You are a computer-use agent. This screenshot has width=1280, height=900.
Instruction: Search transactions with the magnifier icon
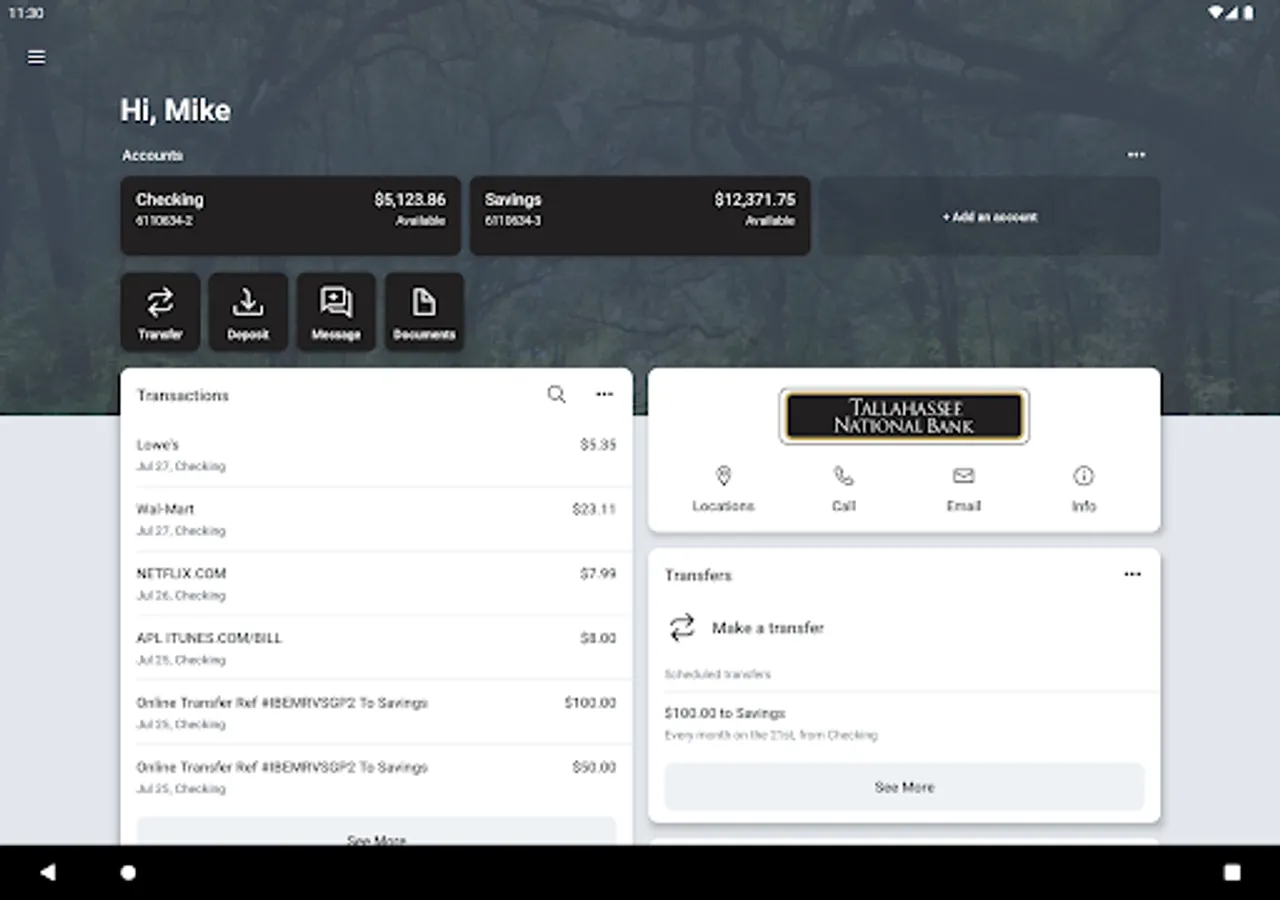pos(557,395)
